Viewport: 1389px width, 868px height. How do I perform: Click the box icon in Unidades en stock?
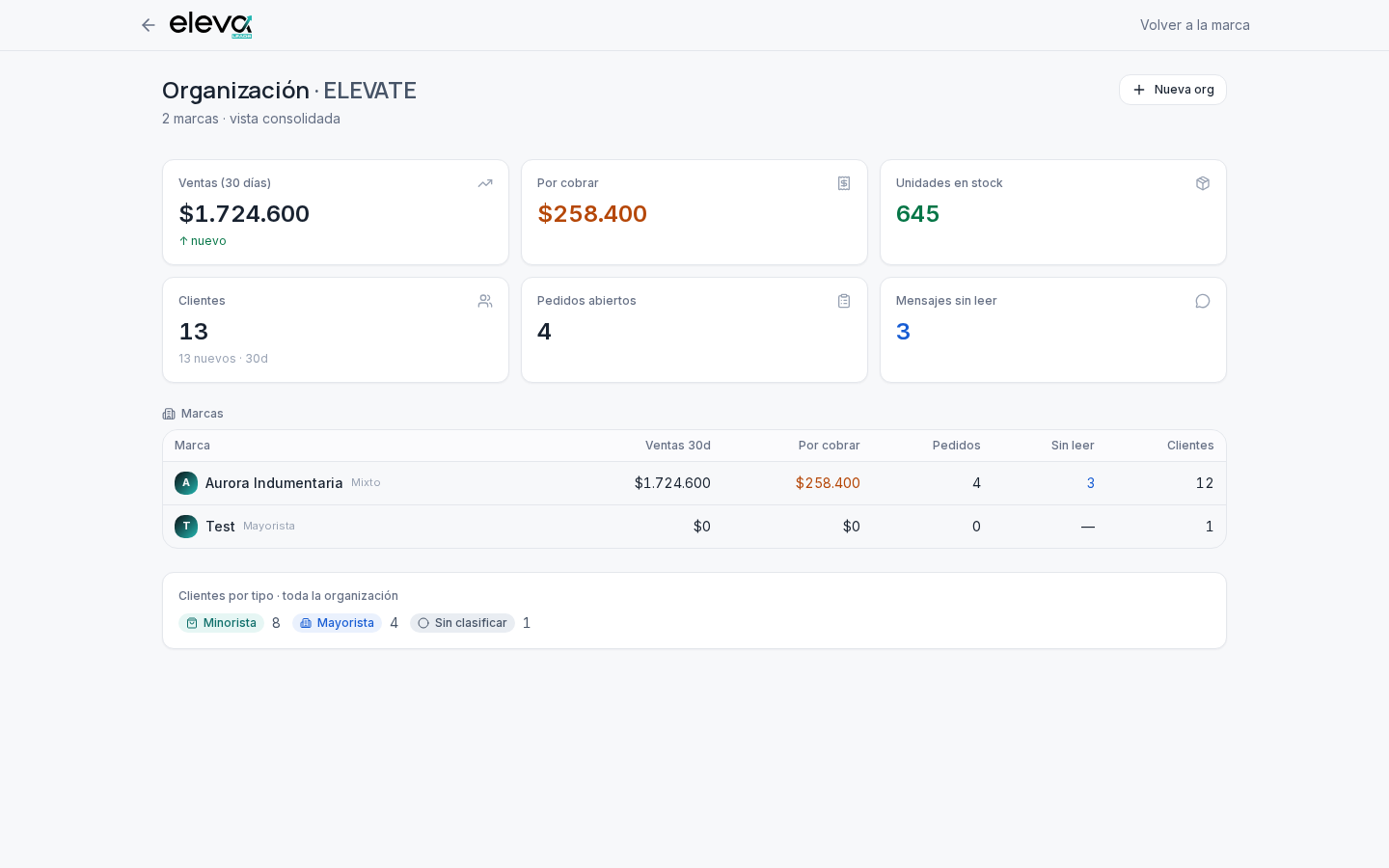(1203, 183)
